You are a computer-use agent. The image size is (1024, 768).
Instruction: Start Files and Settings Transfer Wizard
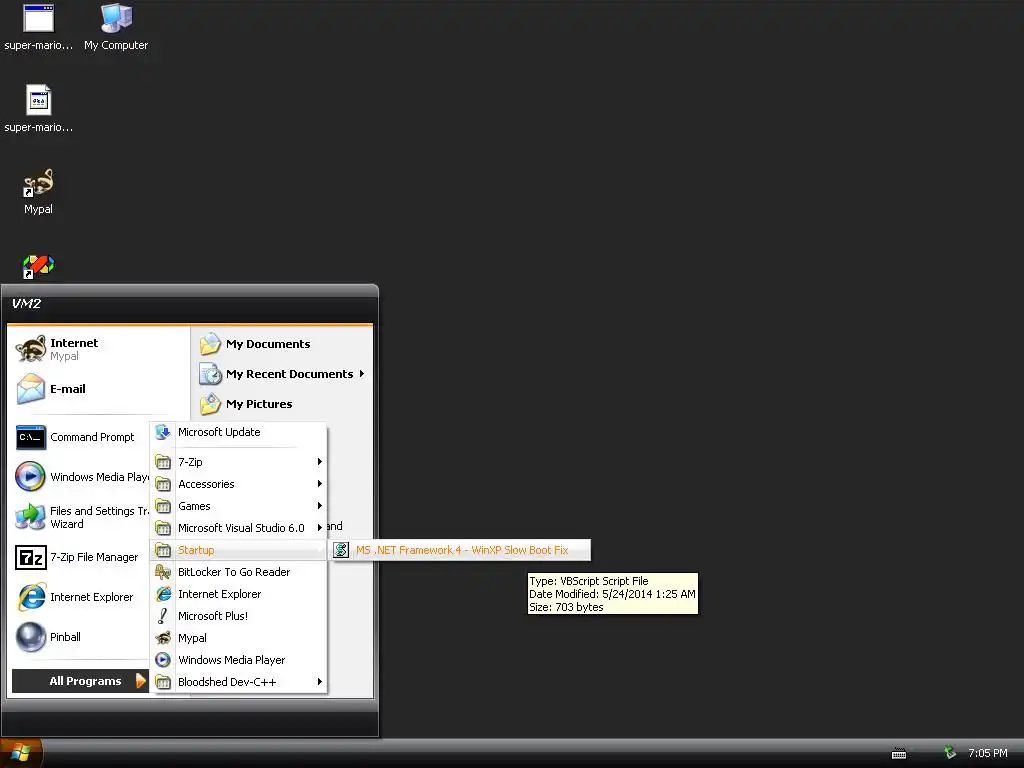tap(82, 517)
